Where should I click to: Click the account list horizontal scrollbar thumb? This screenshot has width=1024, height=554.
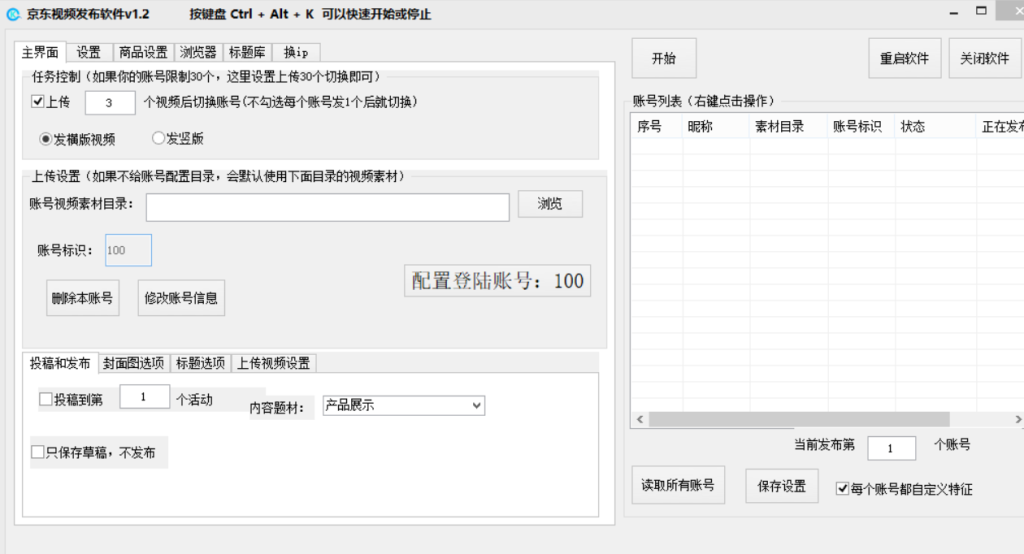pos(799,419)
